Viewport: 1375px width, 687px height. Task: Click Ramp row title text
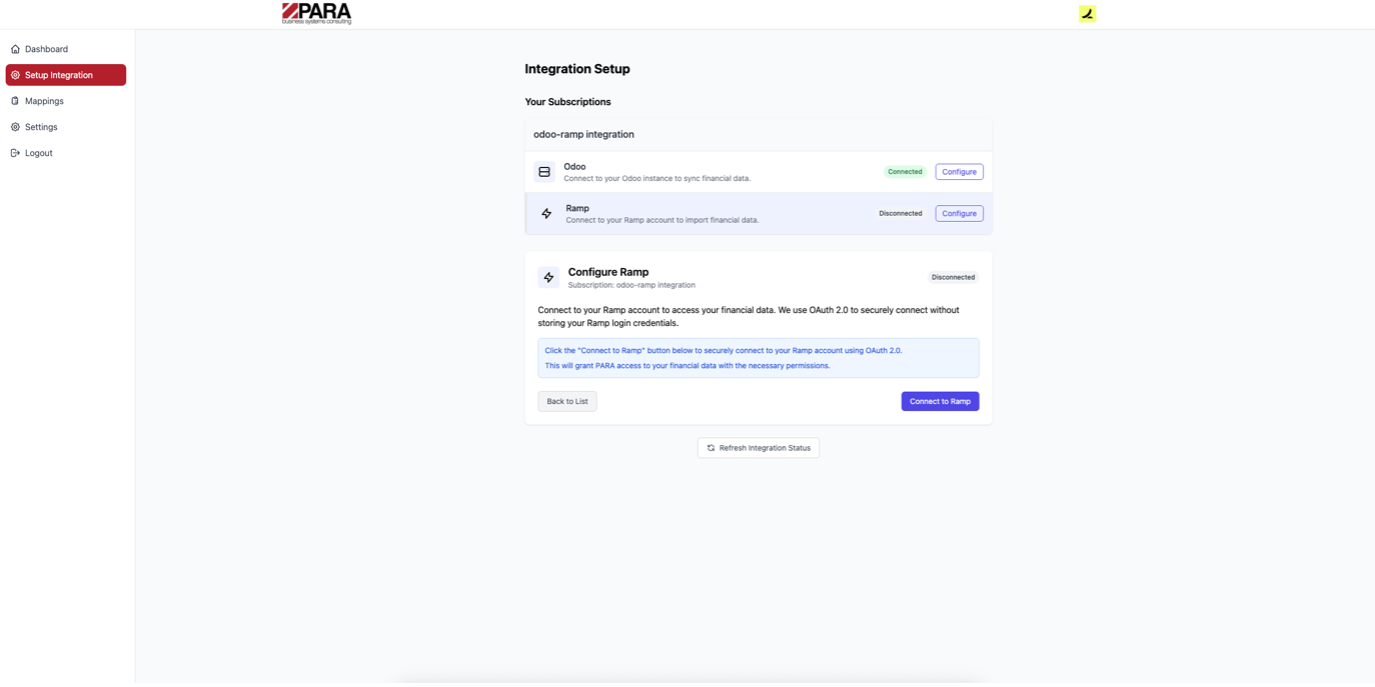pos(578,208)
